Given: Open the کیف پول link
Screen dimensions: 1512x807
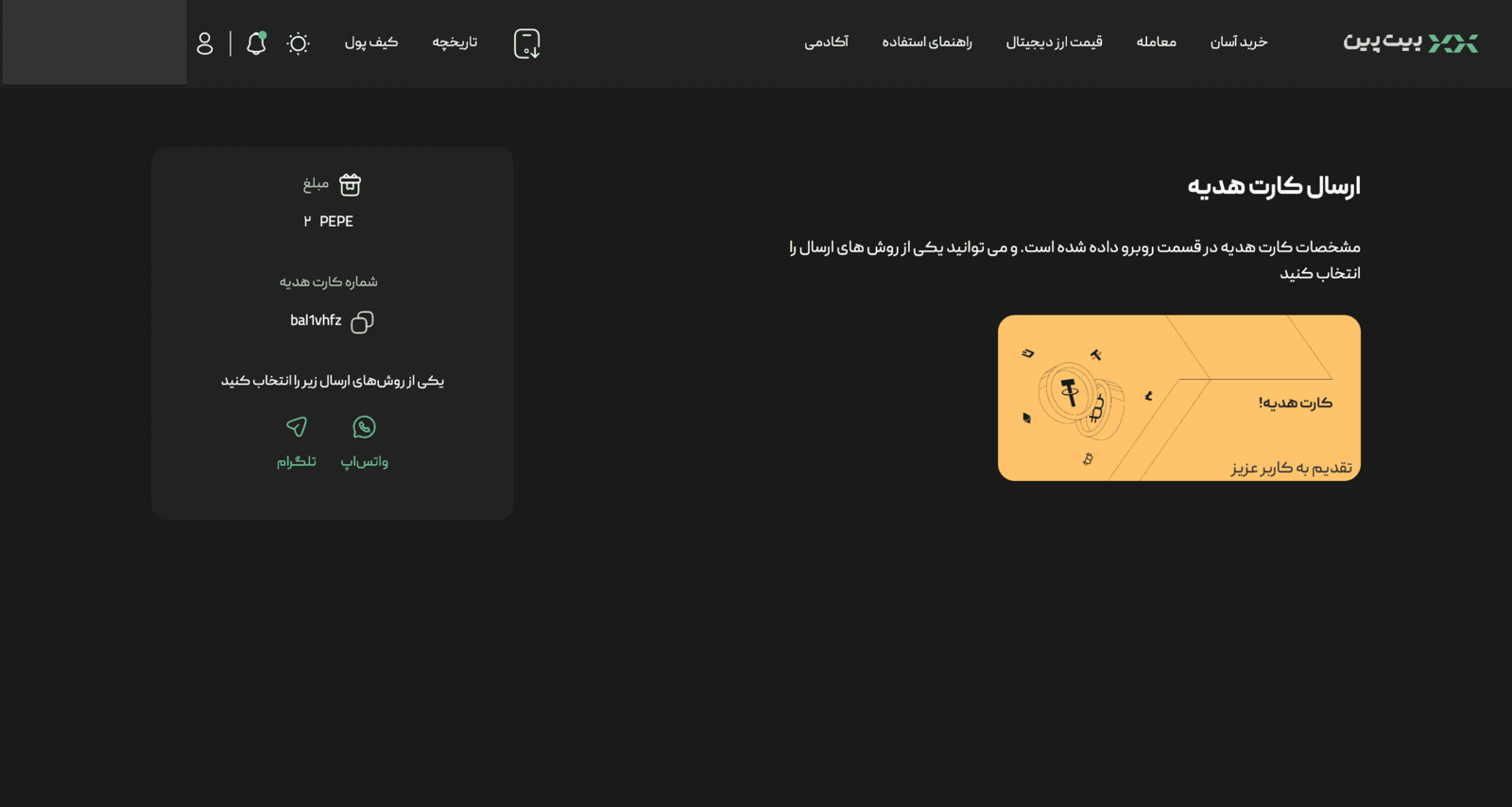Looking at the screenshot, I should (370, 43).
